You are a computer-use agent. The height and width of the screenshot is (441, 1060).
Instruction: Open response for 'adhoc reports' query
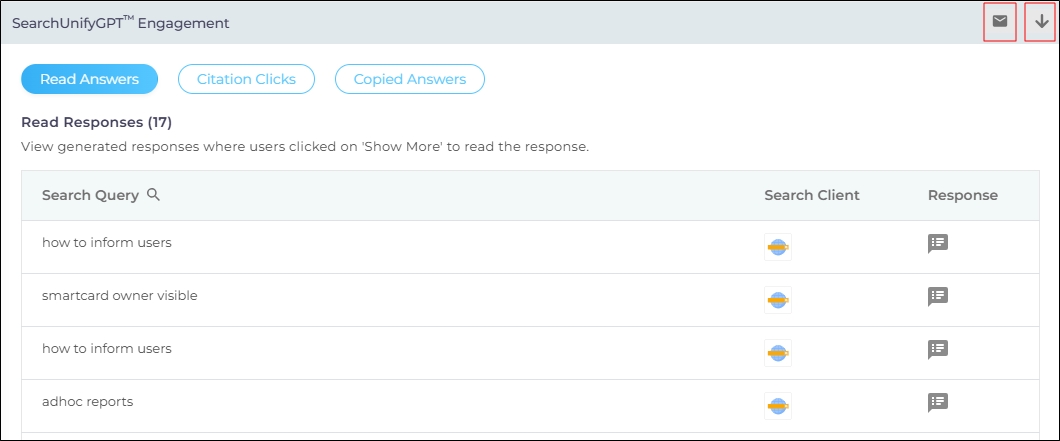coord(937,402)
